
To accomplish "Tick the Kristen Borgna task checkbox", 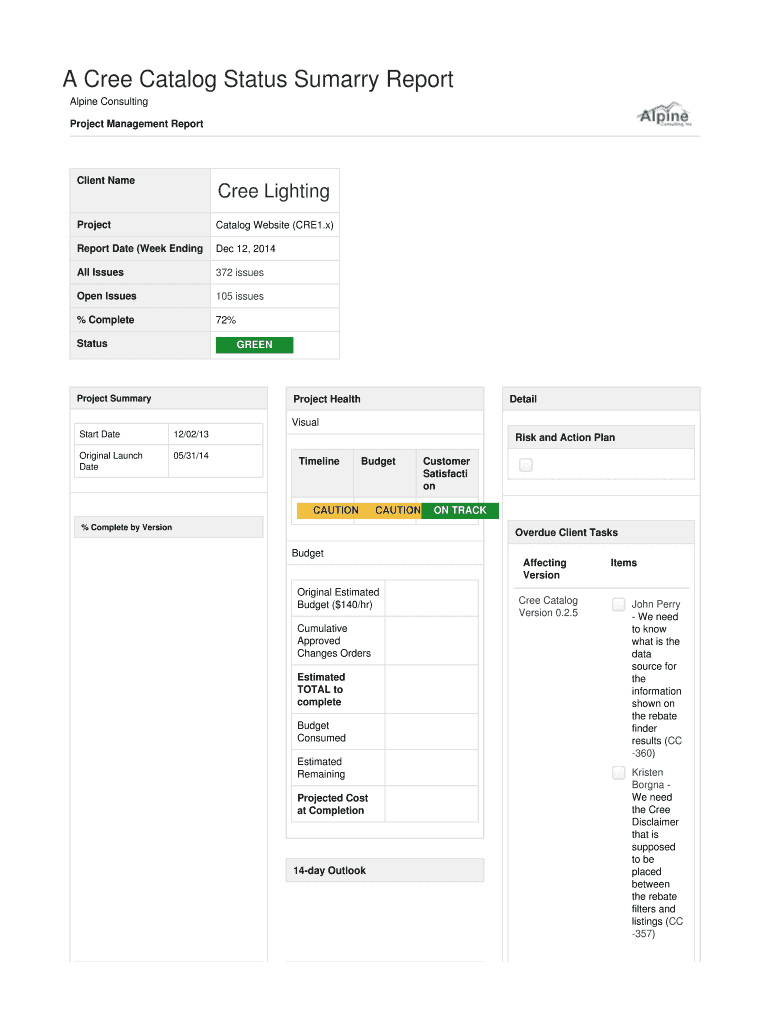I will 619,772.
